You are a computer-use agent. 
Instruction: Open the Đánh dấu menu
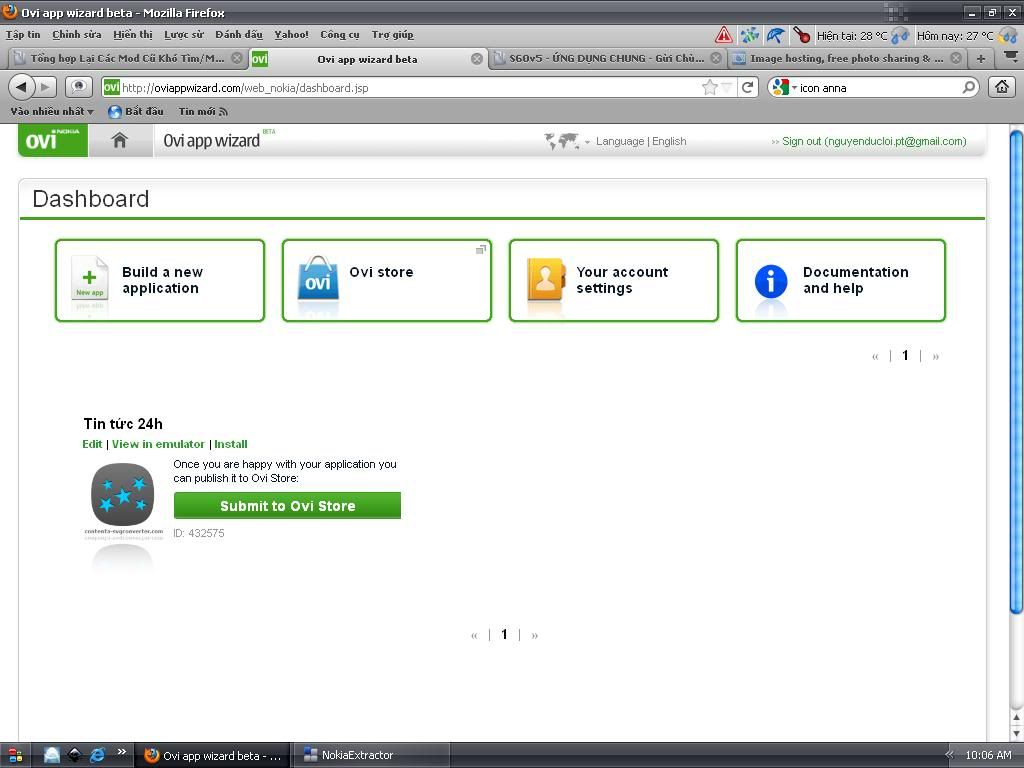pos(239,35)
